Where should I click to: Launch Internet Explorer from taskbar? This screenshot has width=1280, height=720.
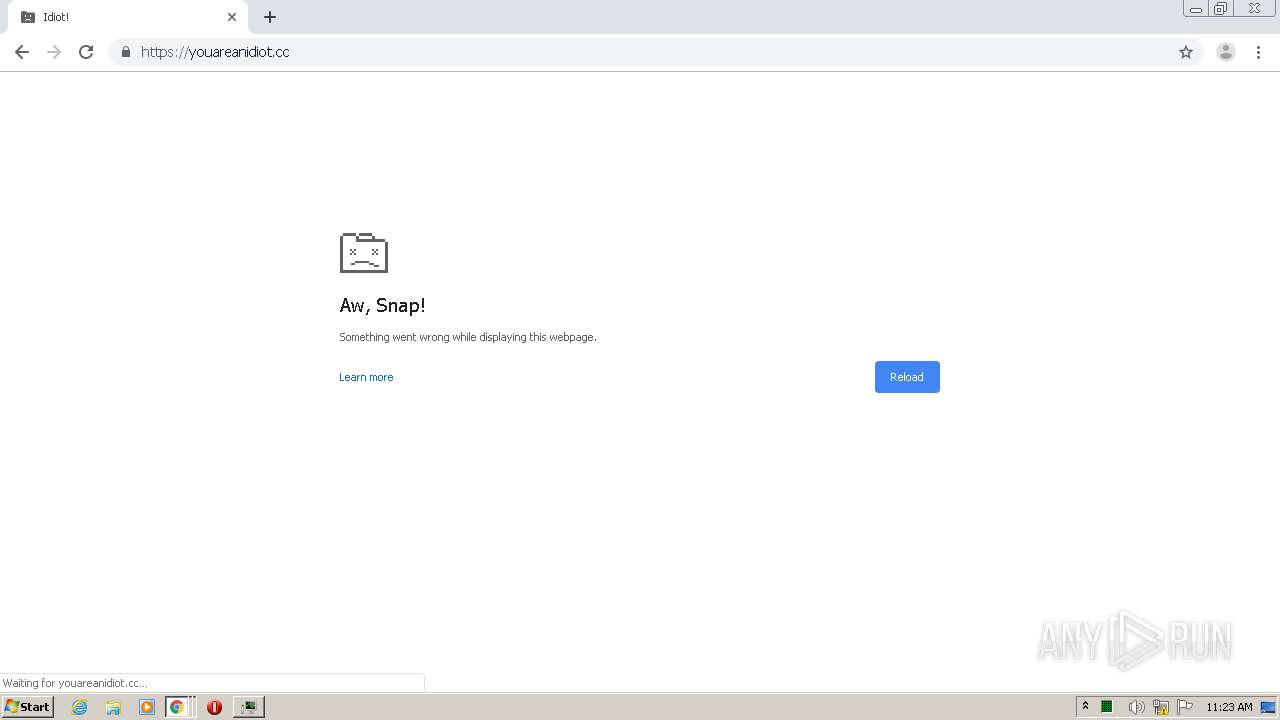point(80,707)
